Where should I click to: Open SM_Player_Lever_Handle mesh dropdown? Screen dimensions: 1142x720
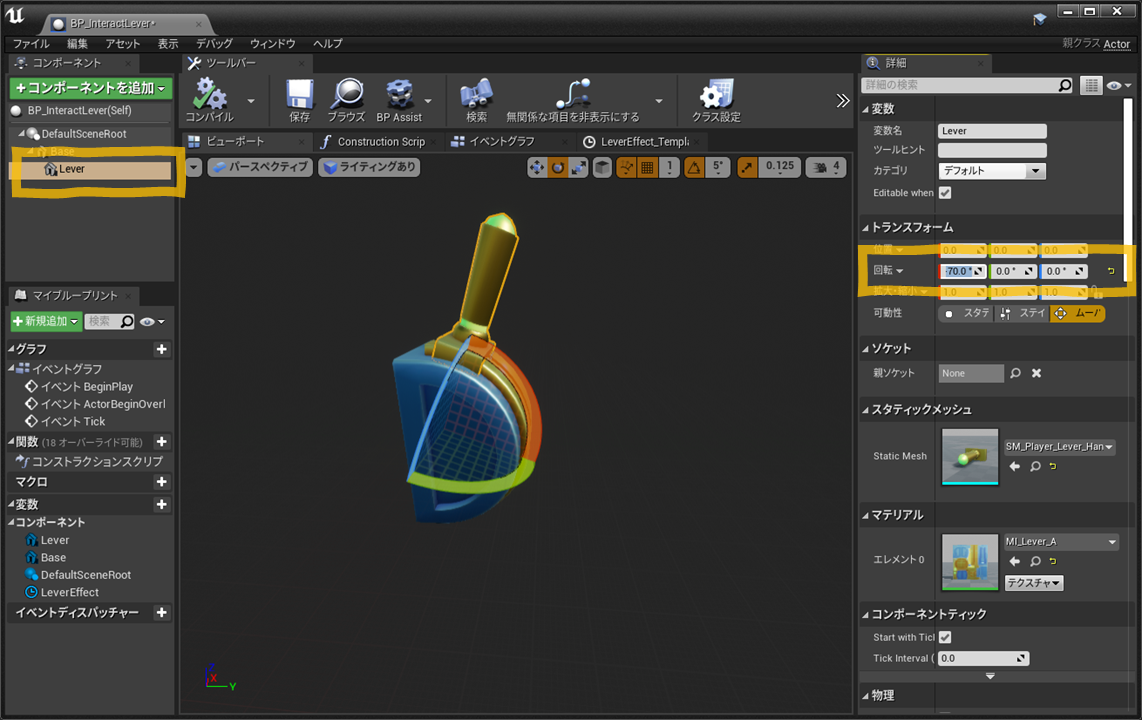[x=1060, y=446]
